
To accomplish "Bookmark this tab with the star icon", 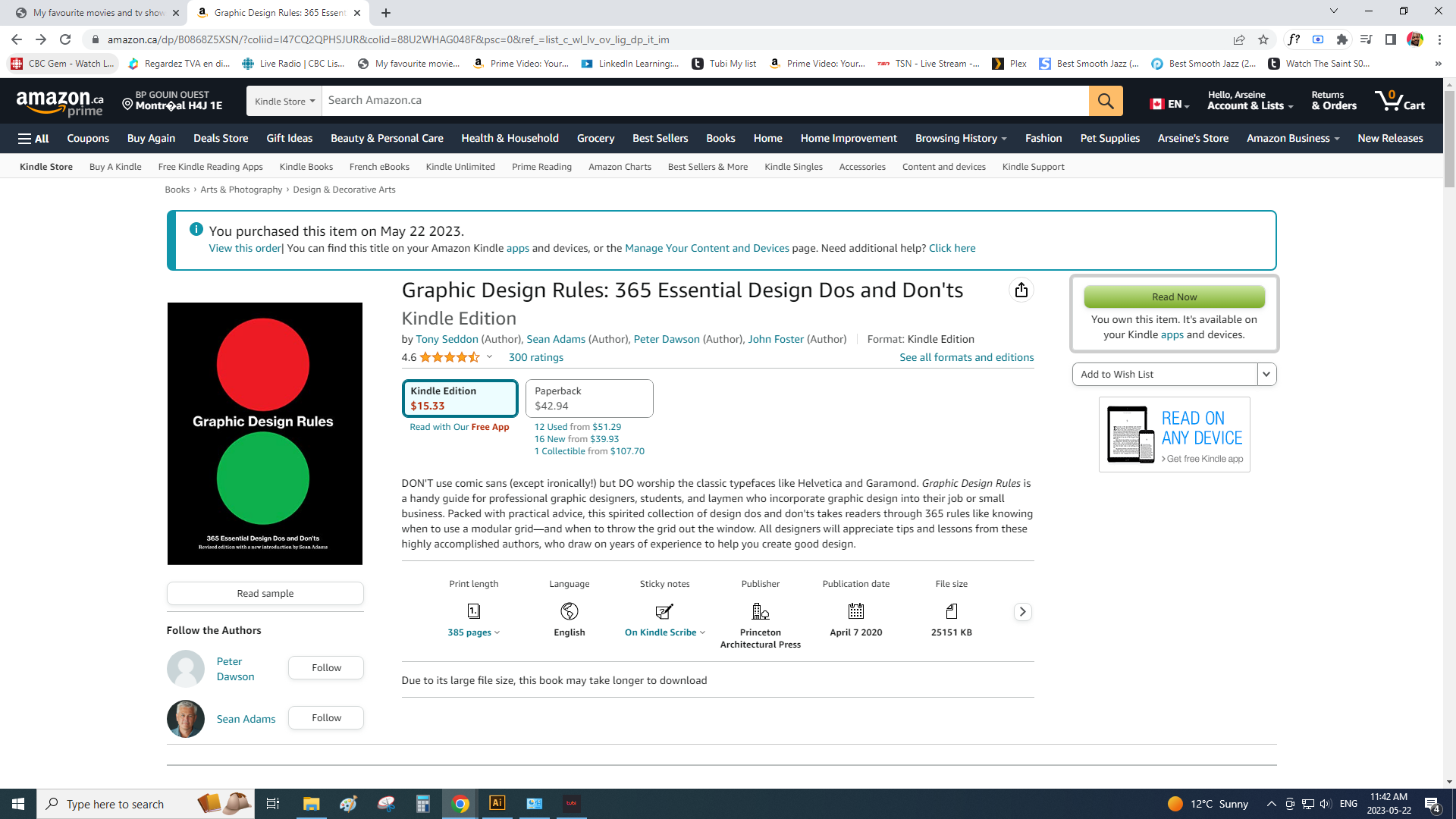I will tap(1263, 39).
